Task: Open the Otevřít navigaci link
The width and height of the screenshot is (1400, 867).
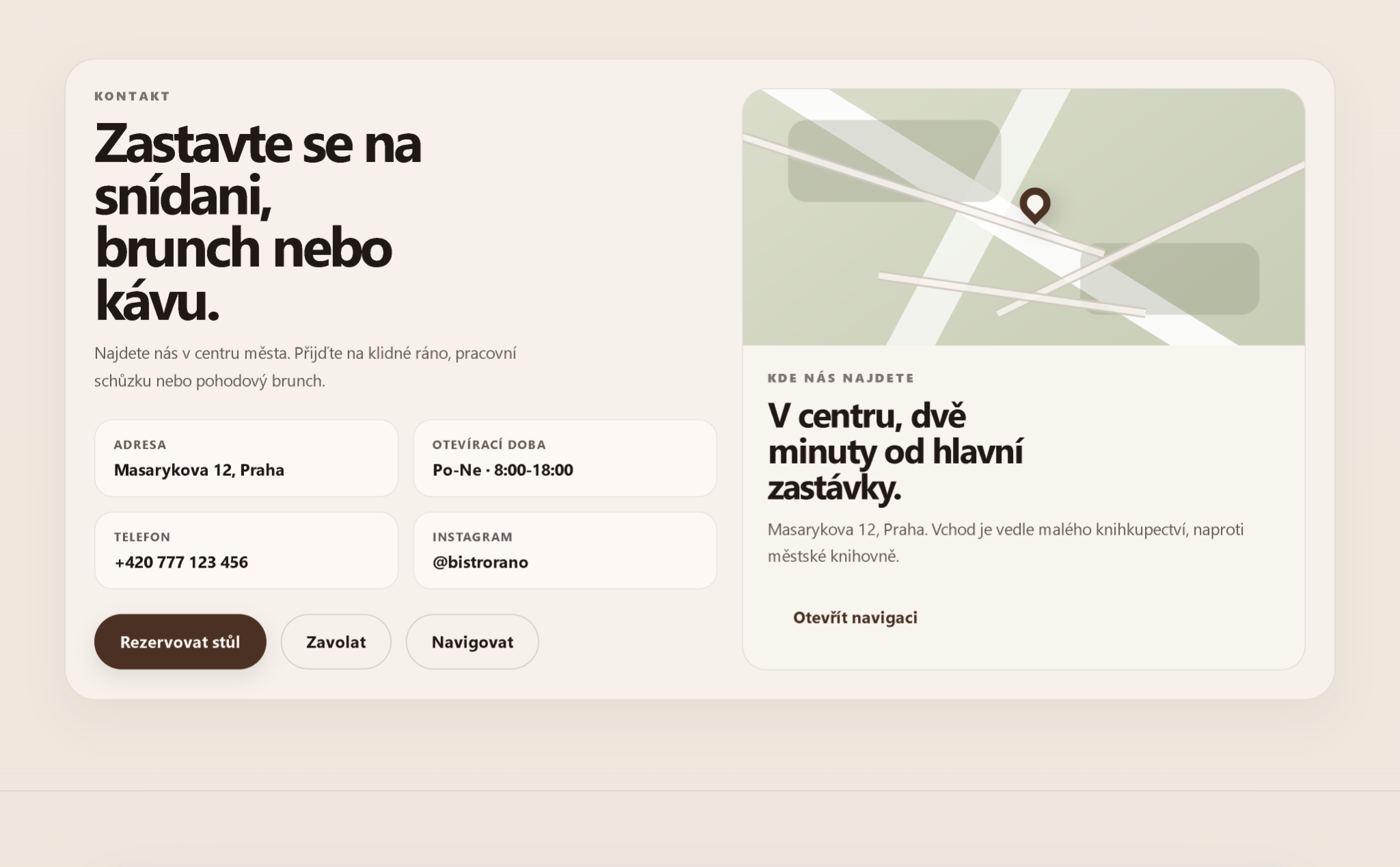Action: point(855,617)
